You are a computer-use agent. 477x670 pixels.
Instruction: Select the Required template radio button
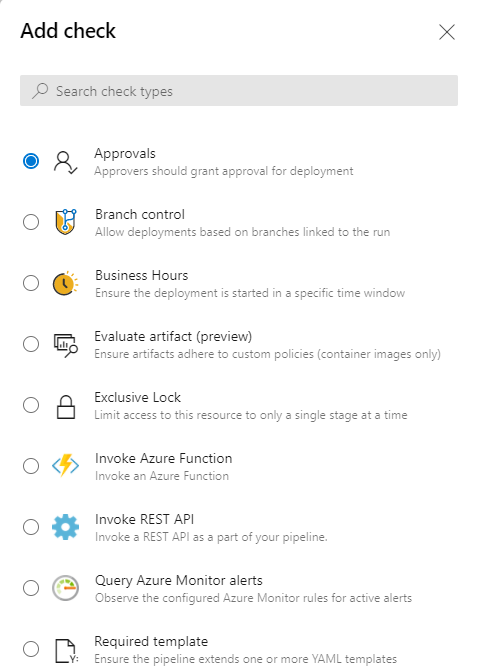point(31,649)
